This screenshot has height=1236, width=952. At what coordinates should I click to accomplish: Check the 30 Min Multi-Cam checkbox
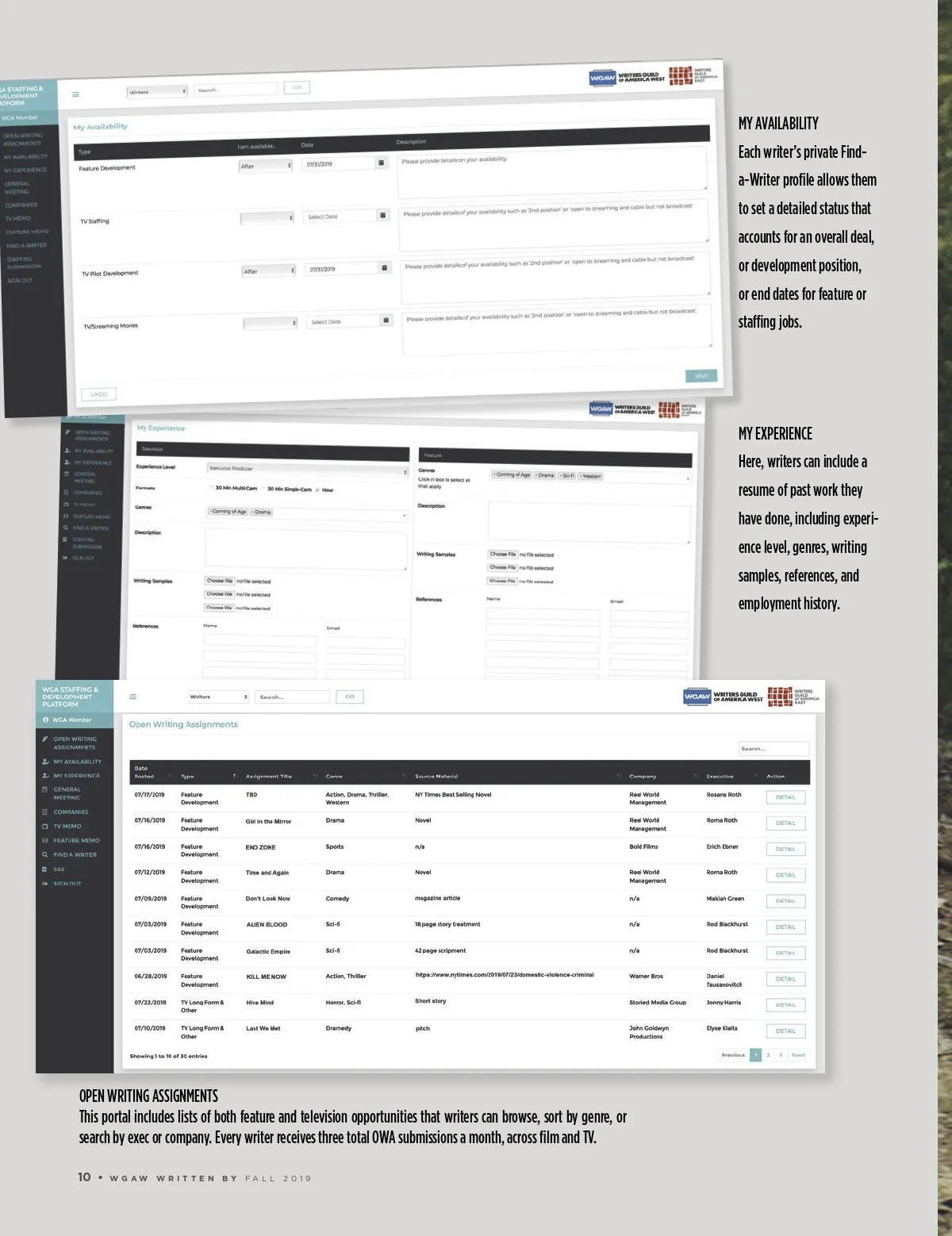coord(211,488)
